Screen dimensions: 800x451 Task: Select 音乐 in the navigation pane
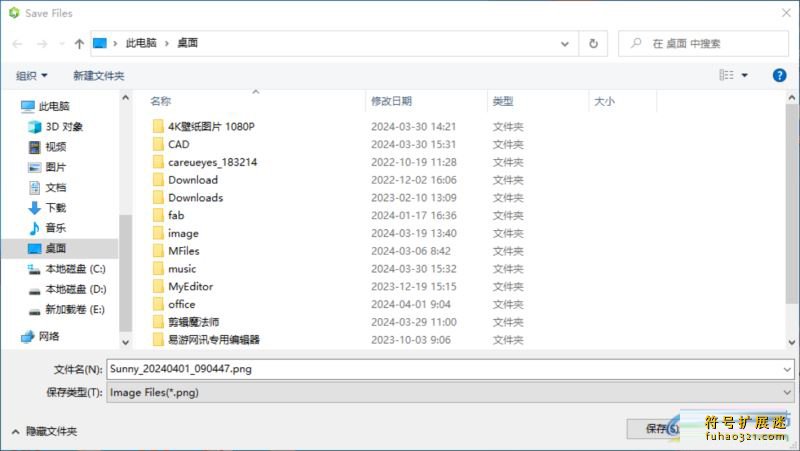(x=55, y=228)
